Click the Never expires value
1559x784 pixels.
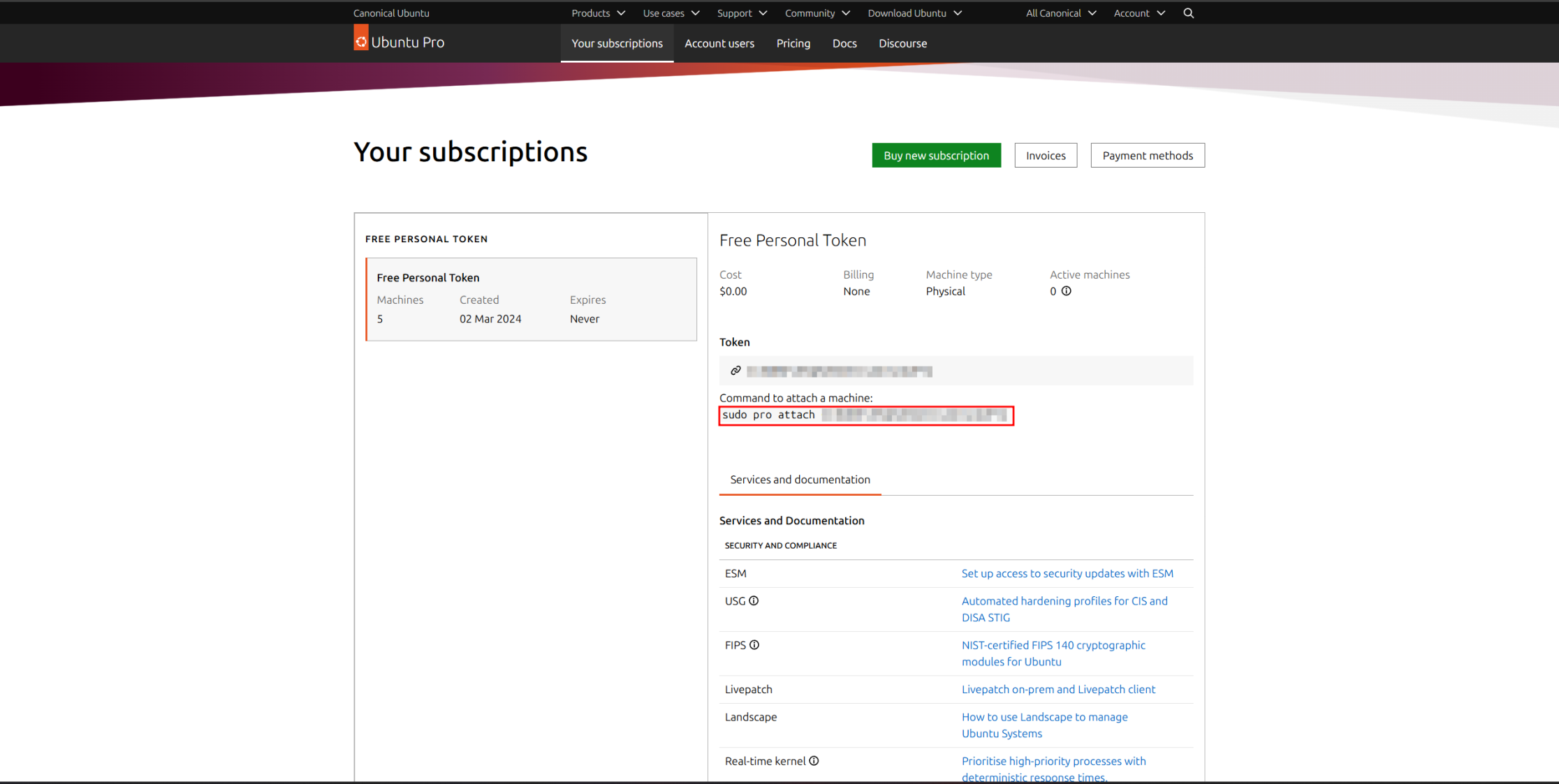tap(584, 318)
